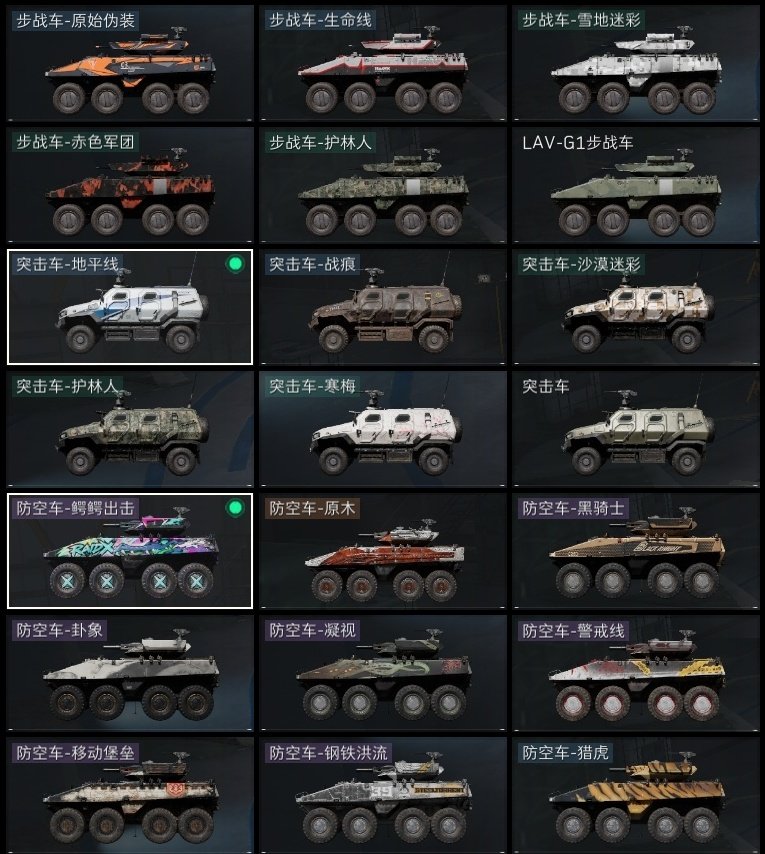Select the 防空车-原木 skin card
The width and height of the screenshot is (765, 854).
point(383,551)
